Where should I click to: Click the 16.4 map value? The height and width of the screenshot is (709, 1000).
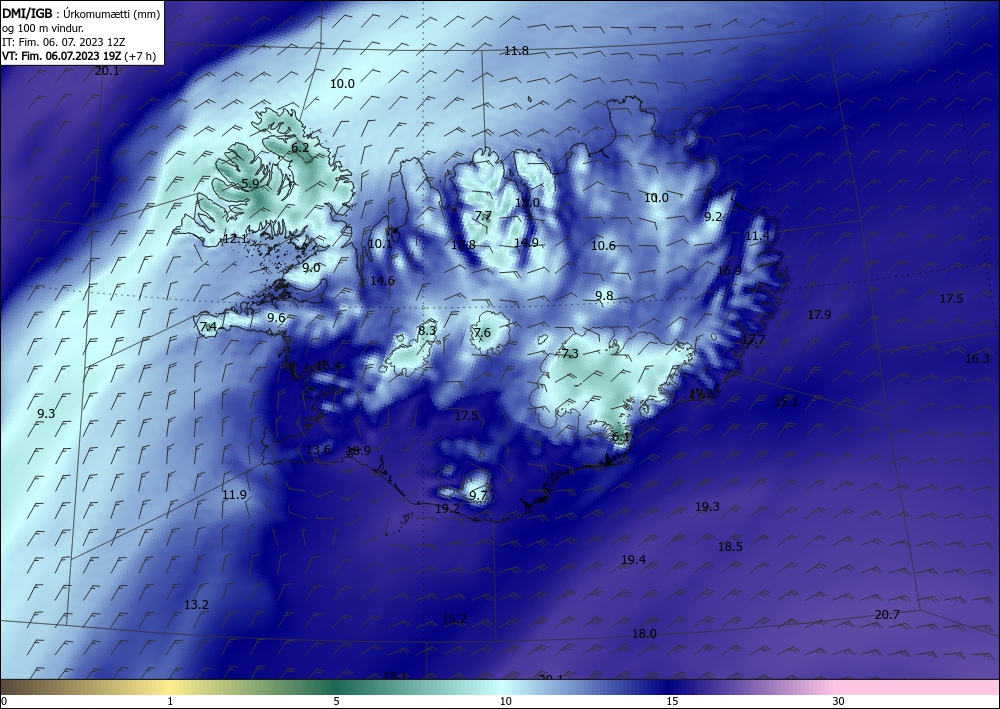pos(328,366)
